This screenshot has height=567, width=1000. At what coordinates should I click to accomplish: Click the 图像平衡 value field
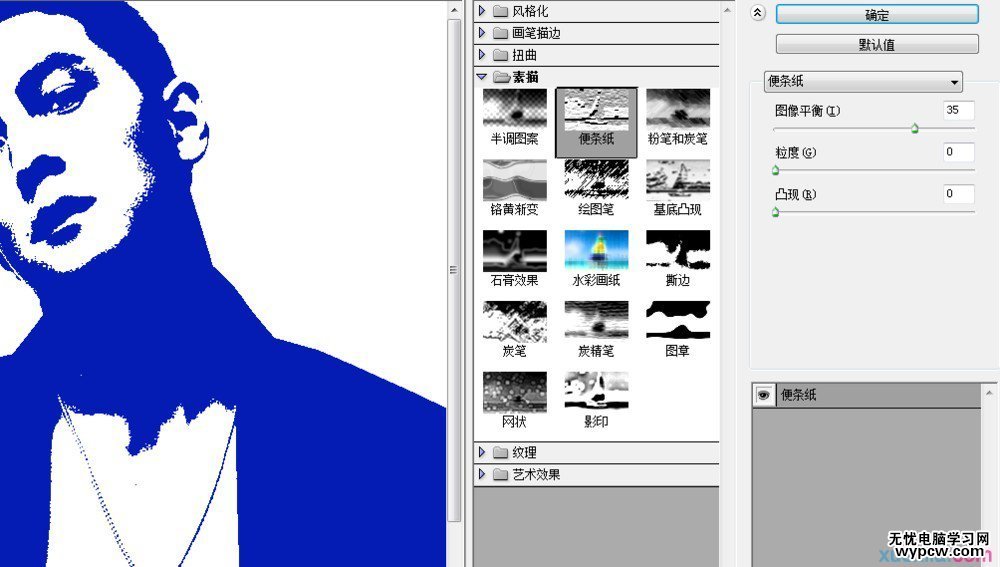click(959, 110)
